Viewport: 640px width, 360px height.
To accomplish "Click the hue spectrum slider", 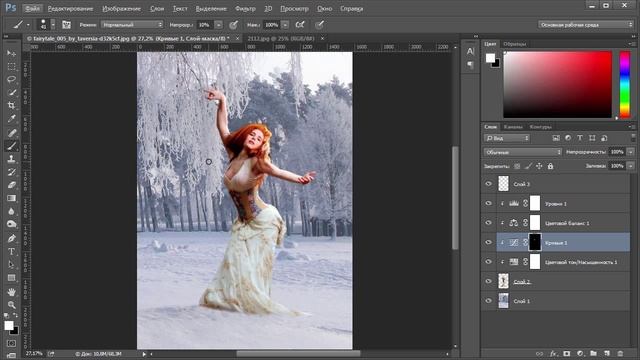I will tap(625, 84).
